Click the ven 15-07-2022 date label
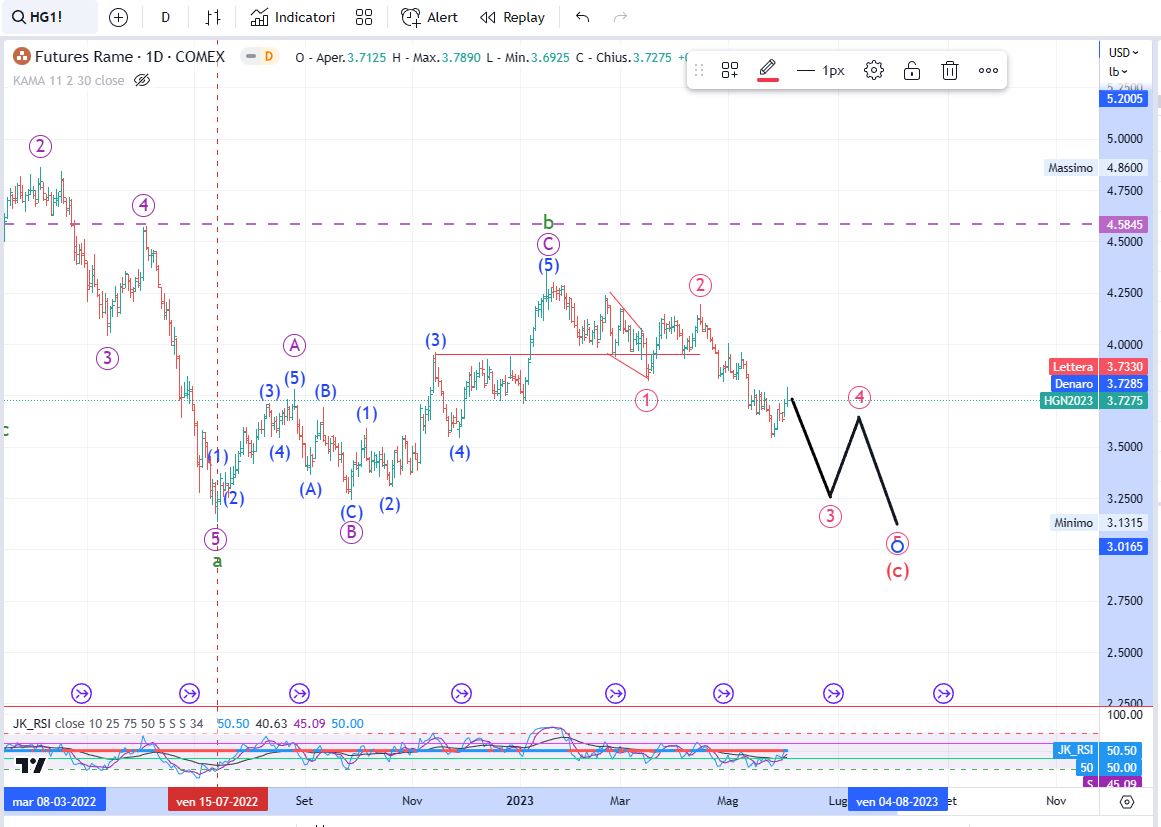This screenshot has height=827, width=1161. pos(217,801)
